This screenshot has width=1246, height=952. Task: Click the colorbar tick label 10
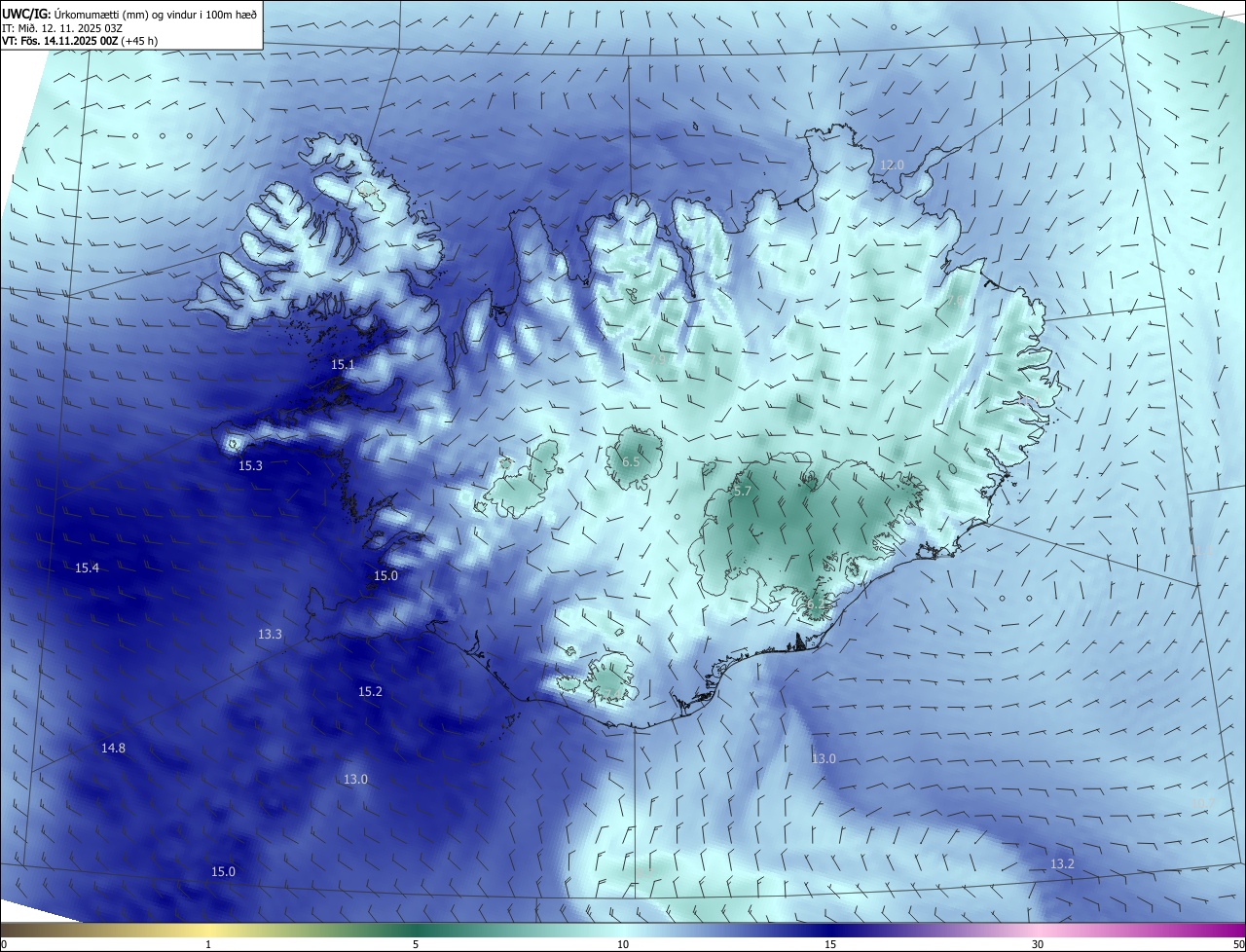pos(623,944)
